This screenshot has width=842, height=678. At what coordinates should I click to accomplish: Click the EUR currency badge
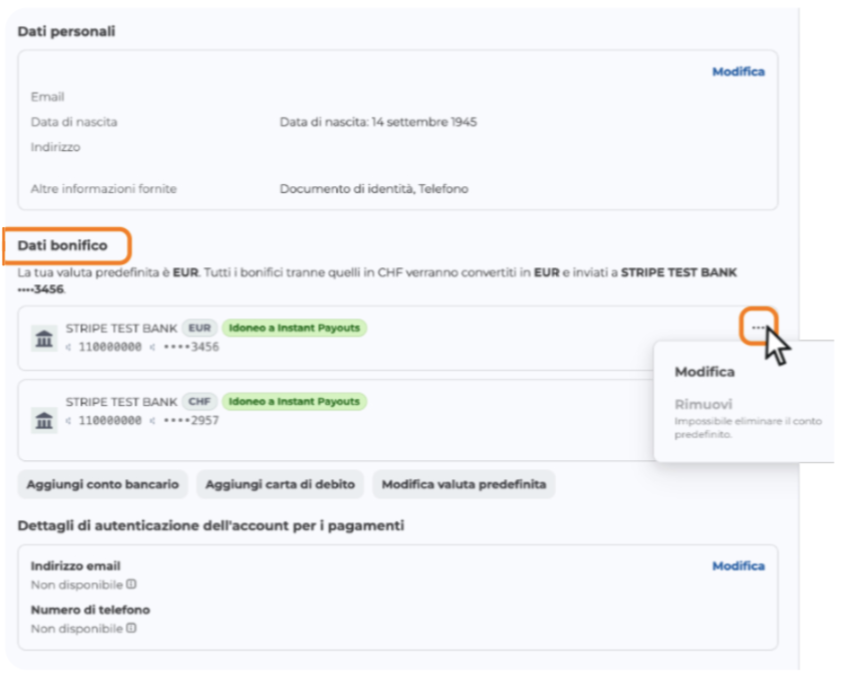(x=199, y=327)
